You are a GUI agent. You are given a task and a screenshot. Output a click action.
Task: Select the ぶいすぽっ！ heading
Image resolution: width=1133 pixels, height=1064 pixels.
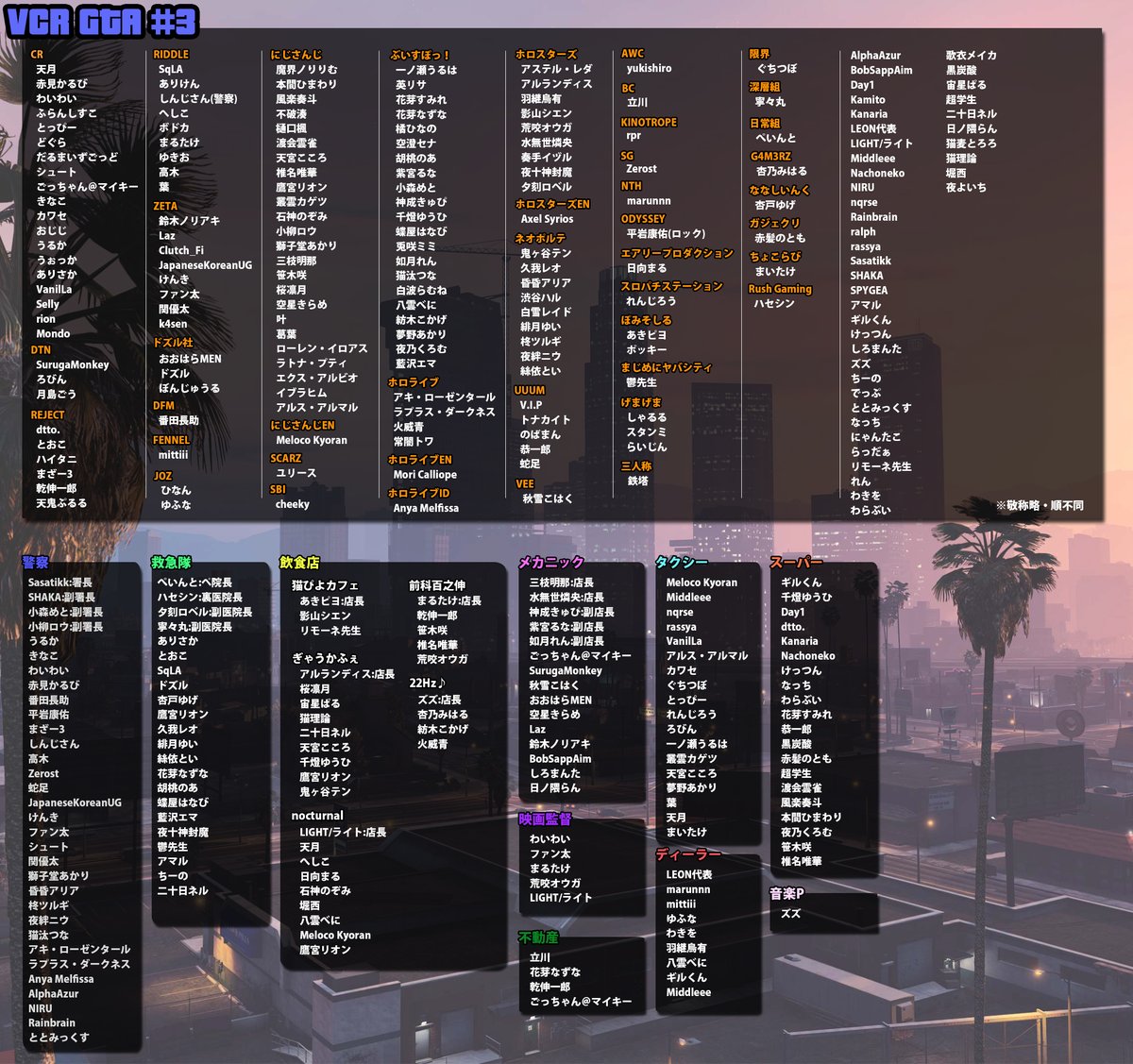(x=421, y=55)
